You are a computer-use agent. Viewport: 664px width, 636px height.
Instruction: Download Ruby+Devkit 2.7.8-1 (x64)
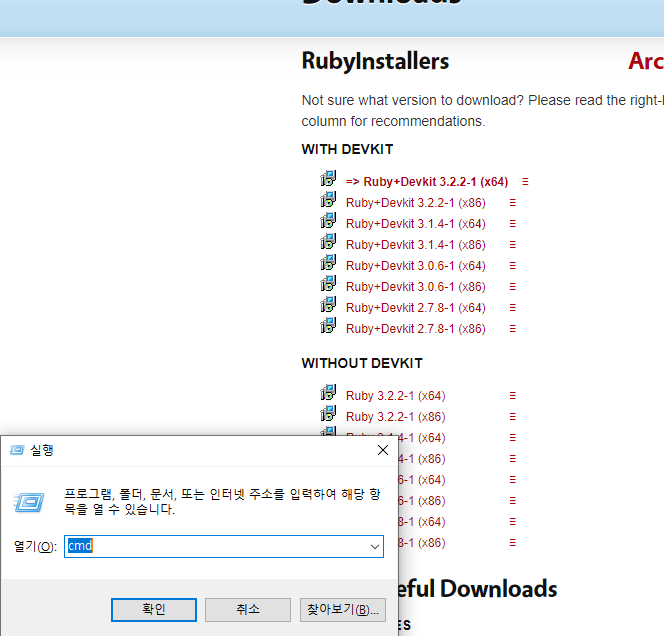[x=415, y=308]
